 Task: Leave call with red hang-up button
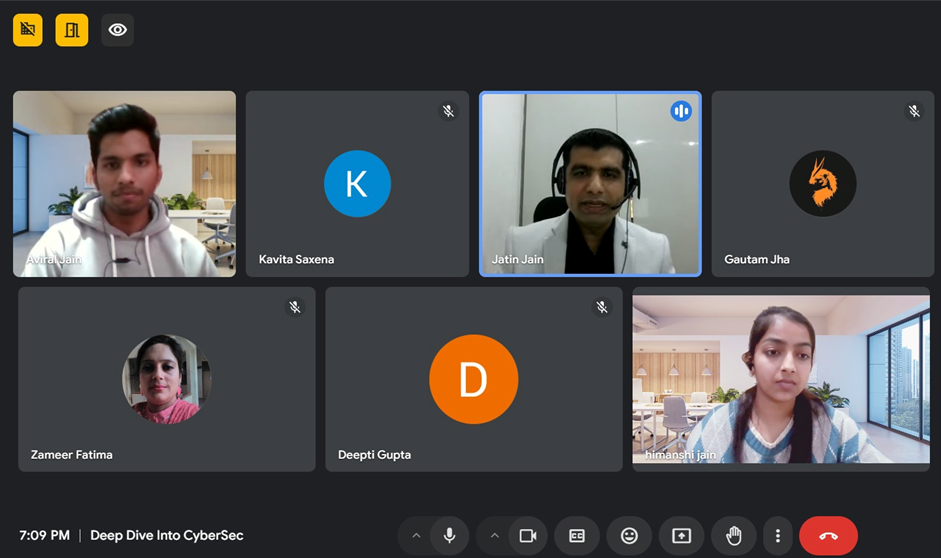point(828,536)
